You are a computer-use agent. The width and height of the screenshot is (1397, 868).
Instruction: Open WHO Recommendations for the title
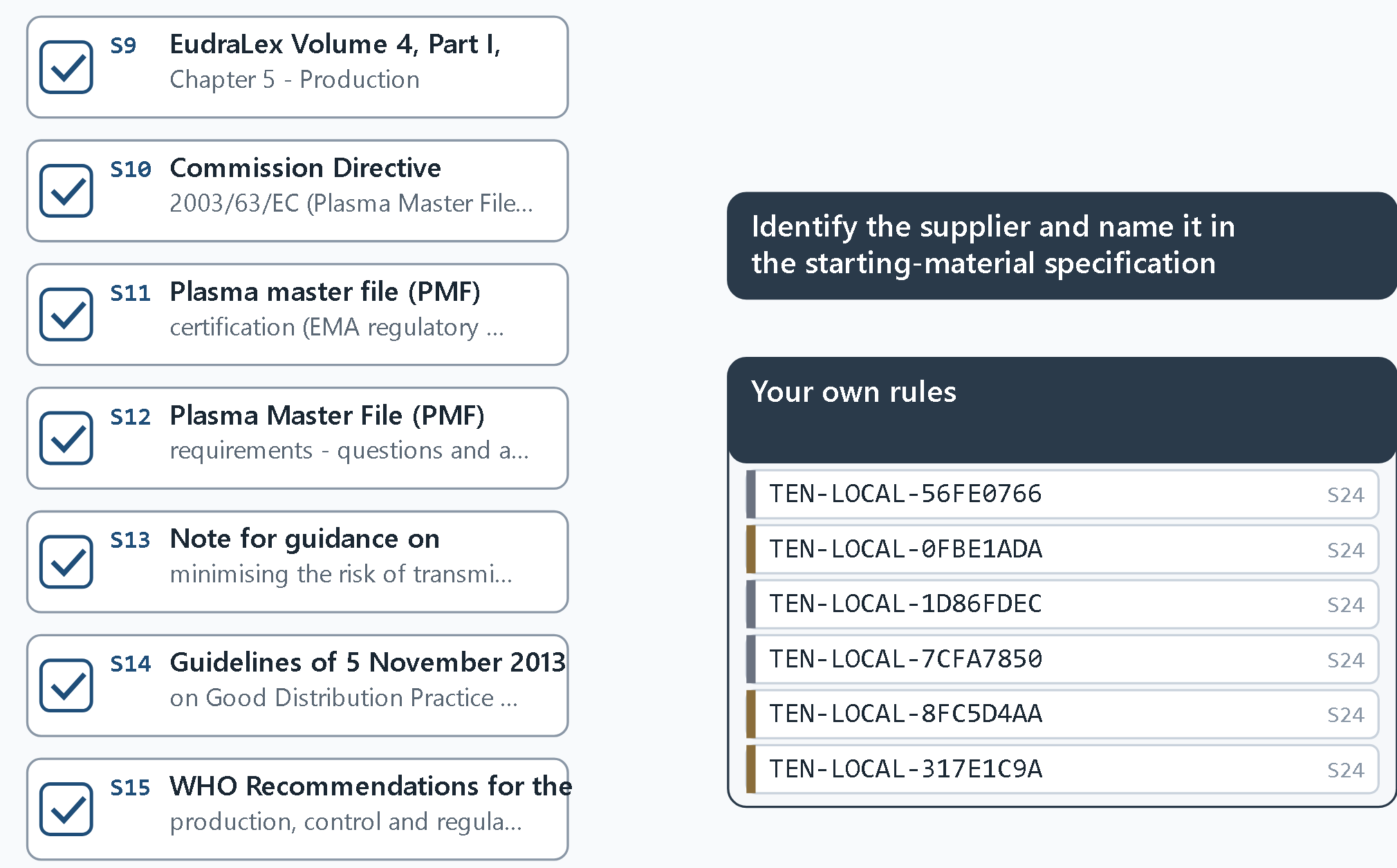pyautogui.click(x=371, y=786)
